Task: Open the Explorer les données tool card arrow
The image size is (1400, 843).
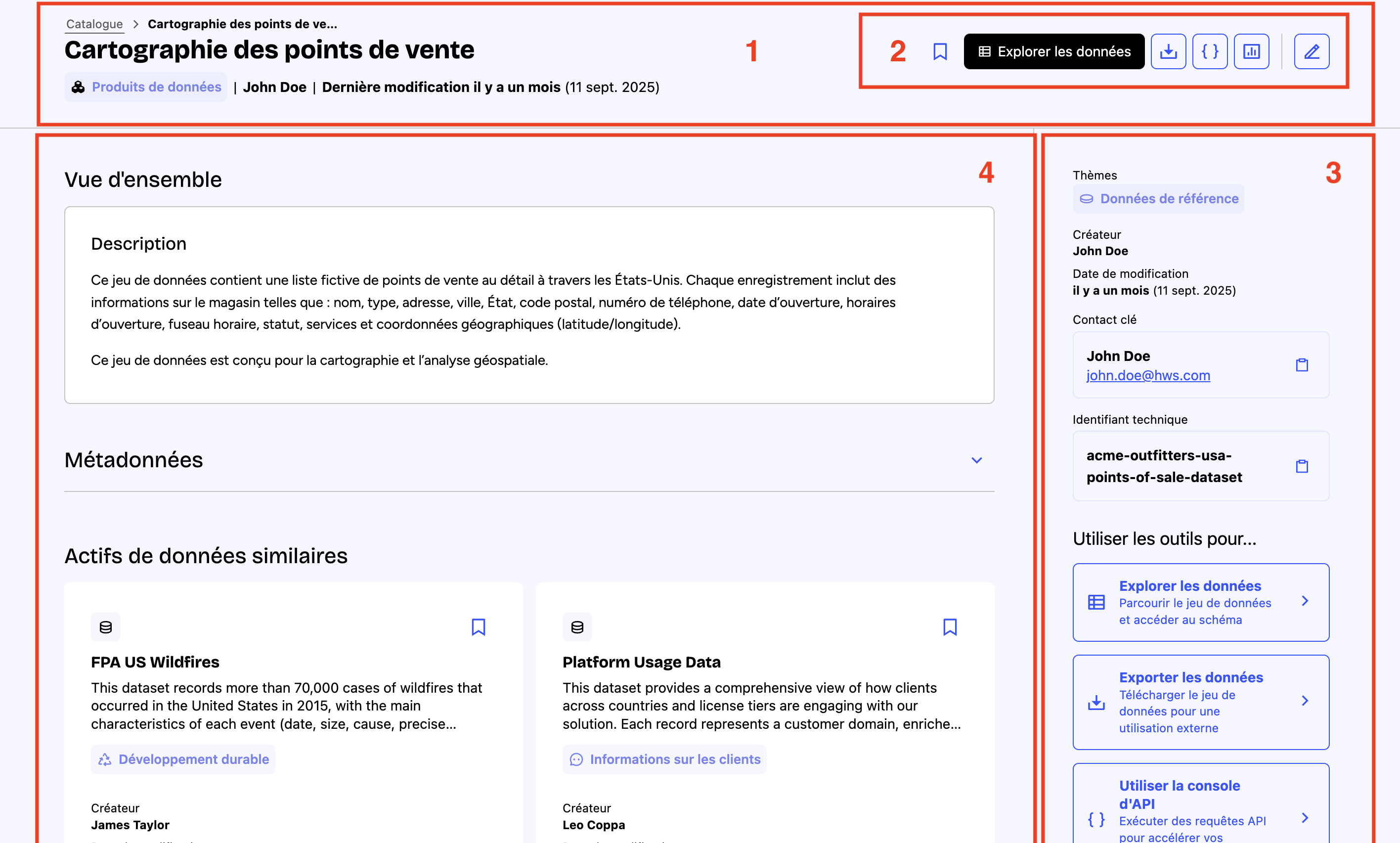Action: (1305, 601)
